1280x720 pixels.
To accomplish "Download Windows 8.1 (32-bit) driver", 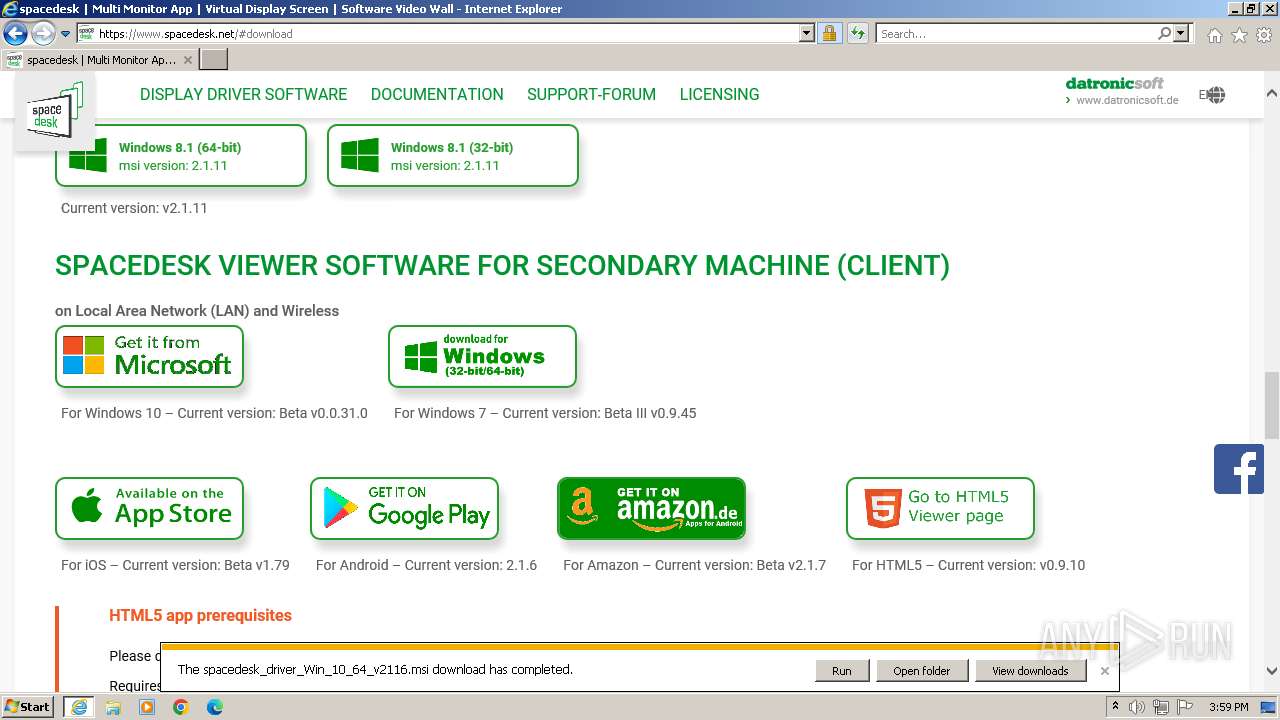I will pos(453,155).
